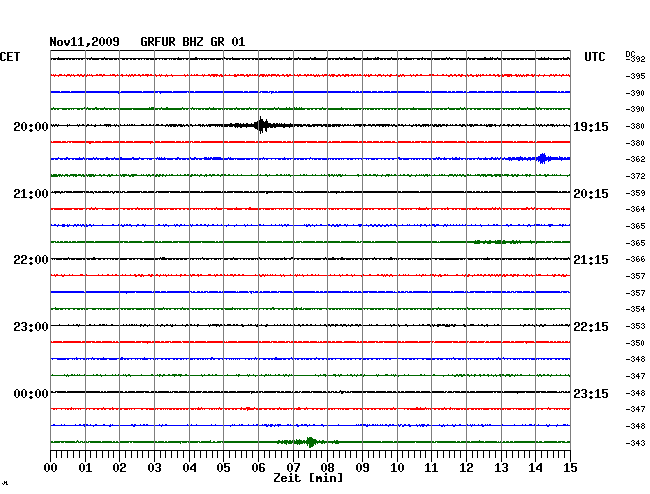Select the DC offset value -362

click(x=635, y=159)
